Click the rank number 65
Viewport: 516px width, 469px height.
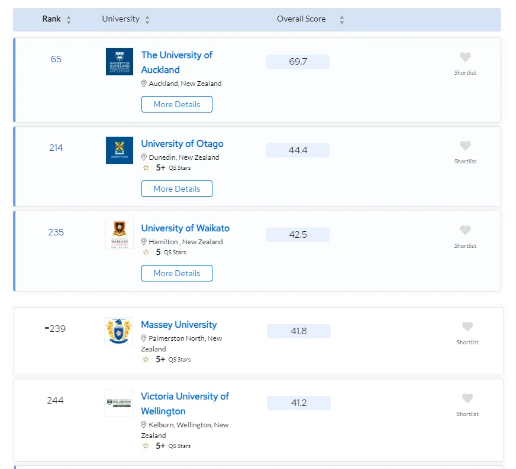(56, 59)
